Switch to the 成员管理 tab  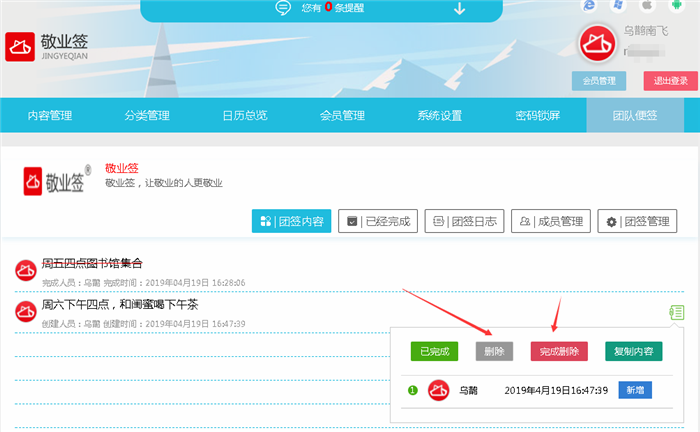551,221
